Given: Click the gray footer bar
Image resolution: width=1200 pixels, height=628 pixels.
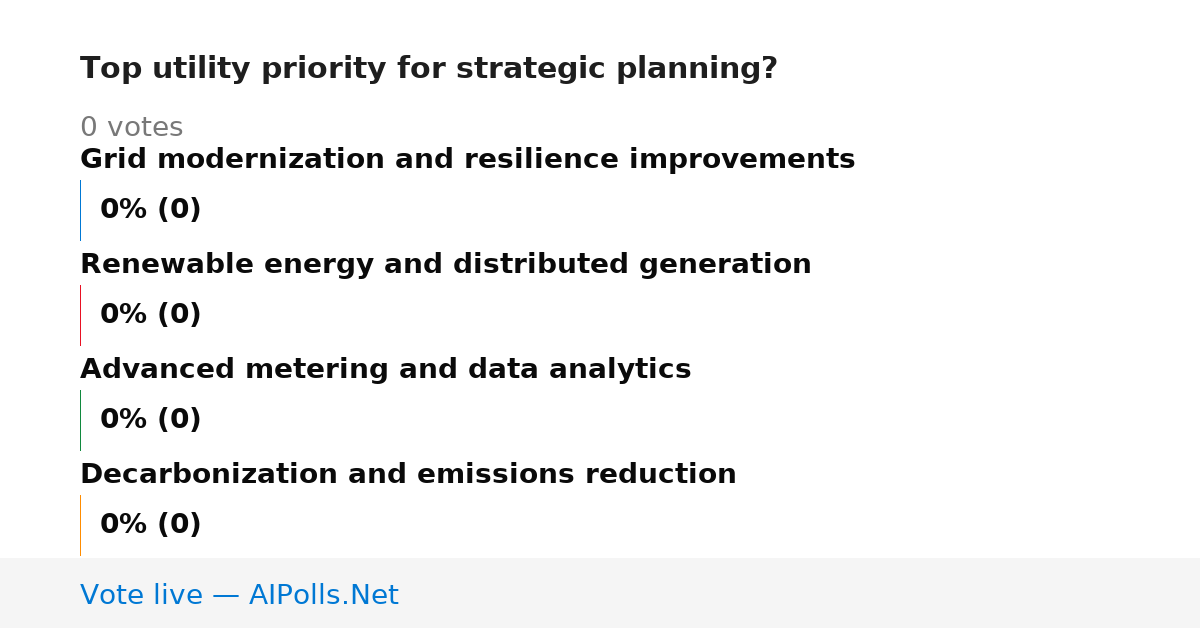Looking at the screenshot, I should pos(600,593).
